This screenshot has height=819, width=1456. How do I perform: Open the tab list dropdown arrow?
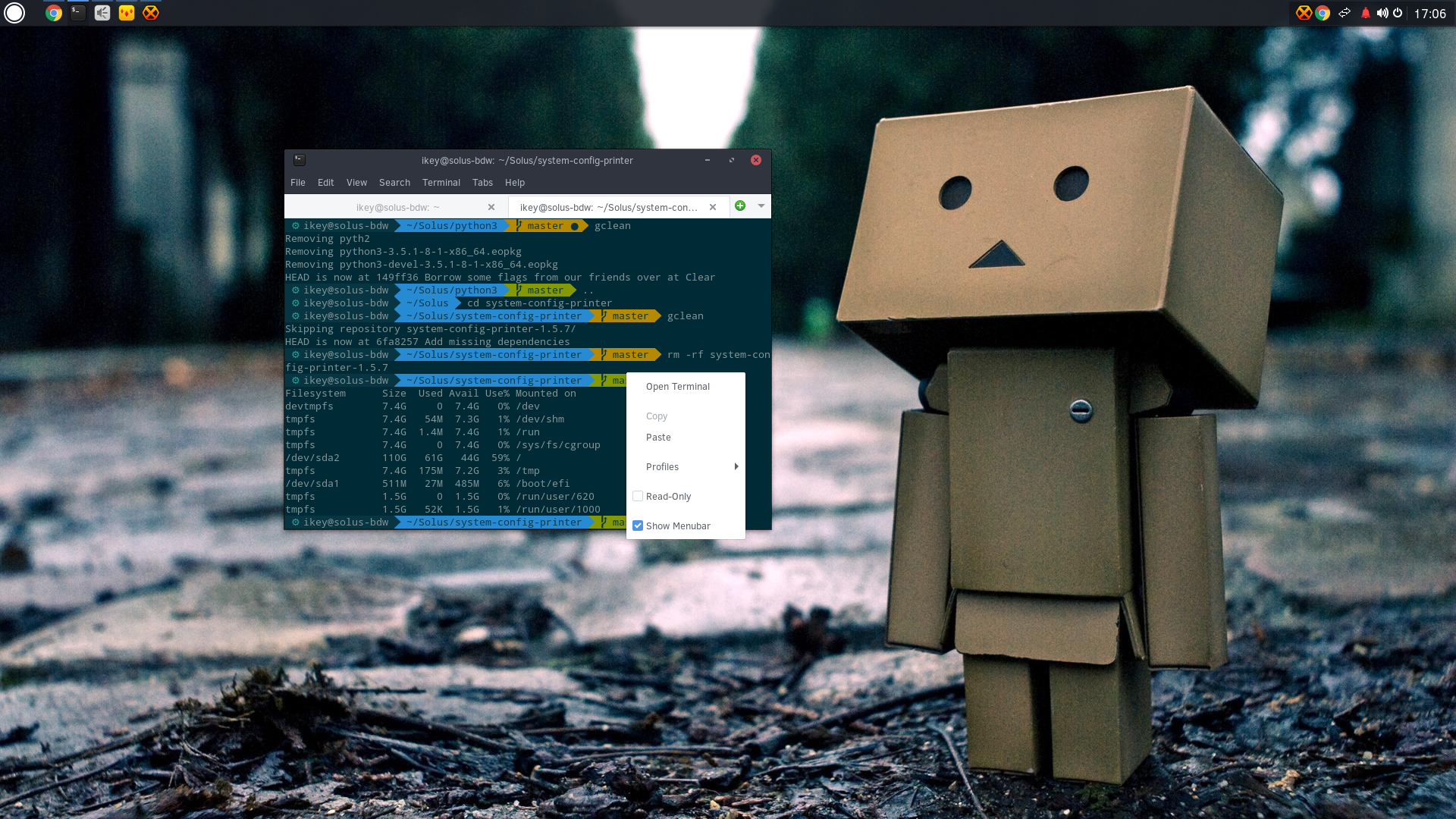[x=761, y=206]
